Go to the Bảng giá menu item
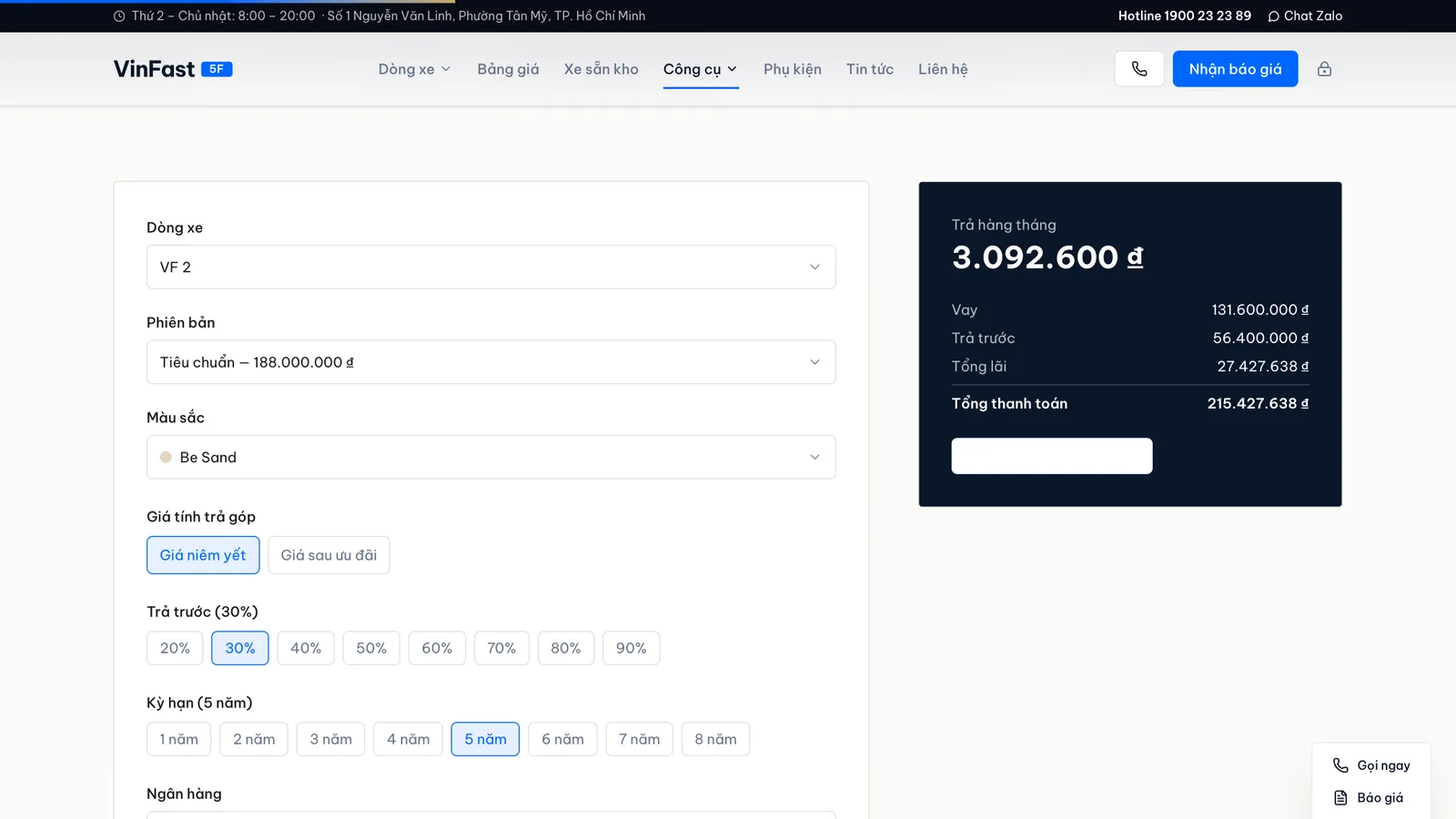This screenshot has width=1456, height=819. [x=508, y=69]
